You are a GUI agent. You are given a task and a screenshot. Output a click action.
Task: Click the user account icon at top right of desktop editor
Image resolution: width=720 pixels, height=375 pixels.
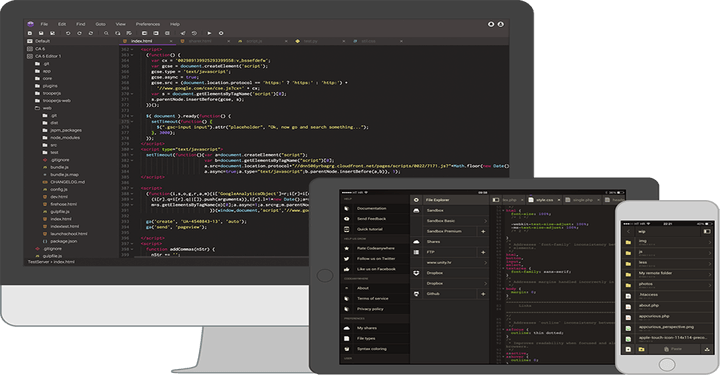coord(501,24)
